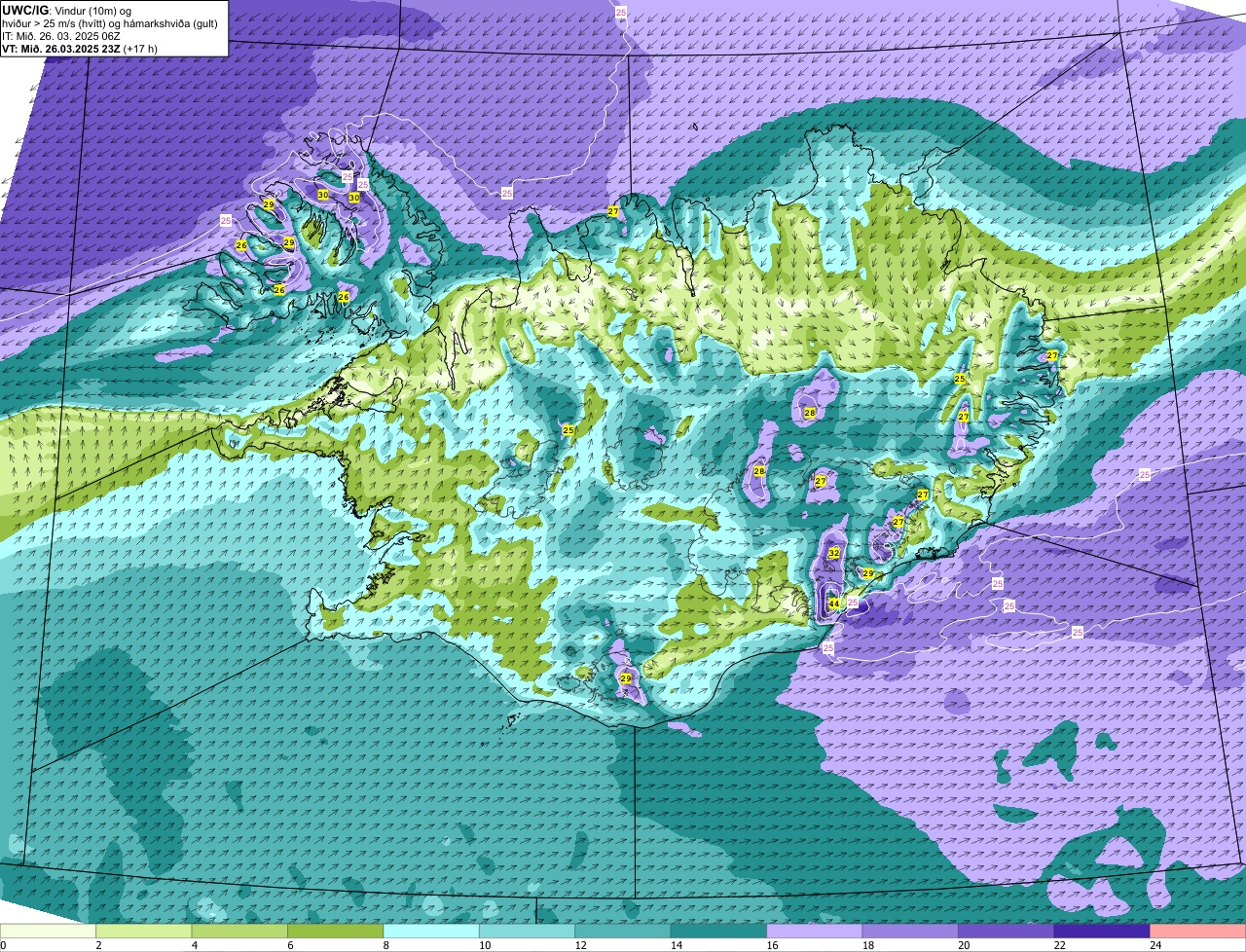The height and width of the screenshot is (952, 1246).
Task: Pick the 4–6 m/s green legend swatch
Action: click(239, 931)
